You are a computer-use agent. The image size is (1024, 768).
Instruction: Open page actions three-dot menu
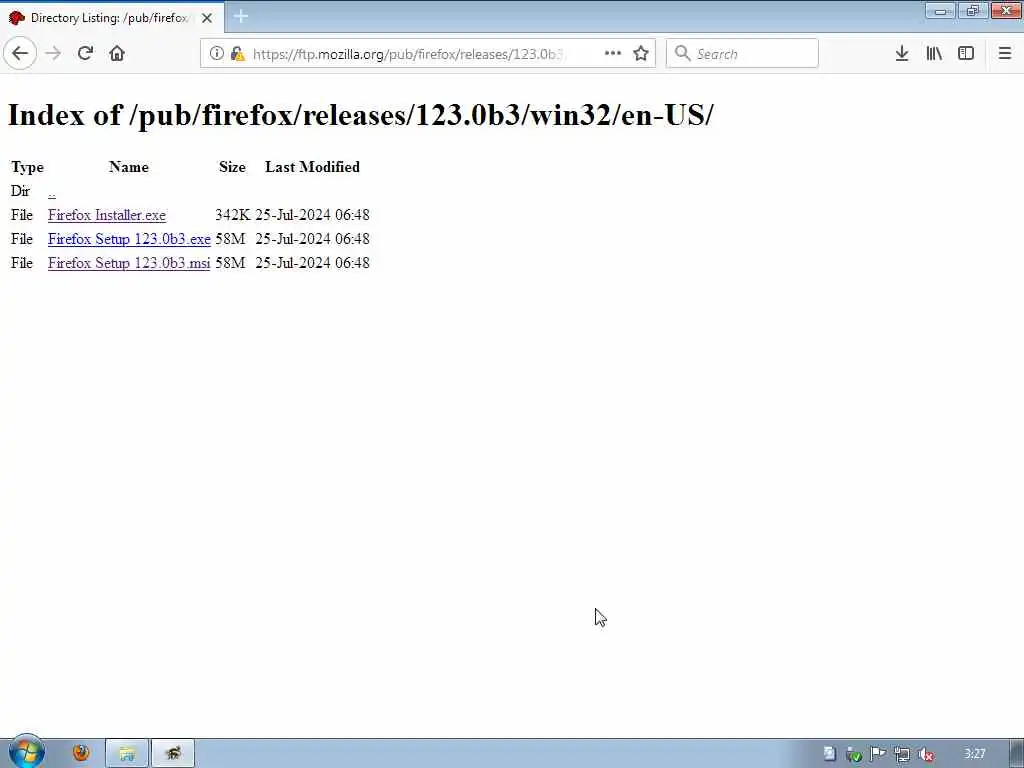tap(613, 54)
